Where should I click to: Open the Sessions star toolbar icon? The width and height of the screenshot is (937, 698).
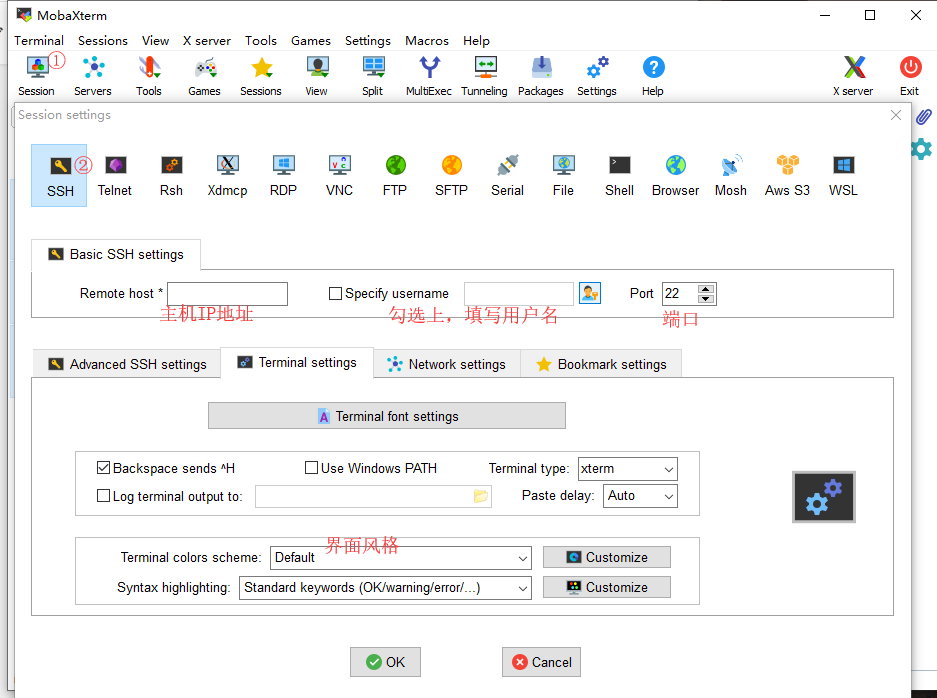(261, 76)
